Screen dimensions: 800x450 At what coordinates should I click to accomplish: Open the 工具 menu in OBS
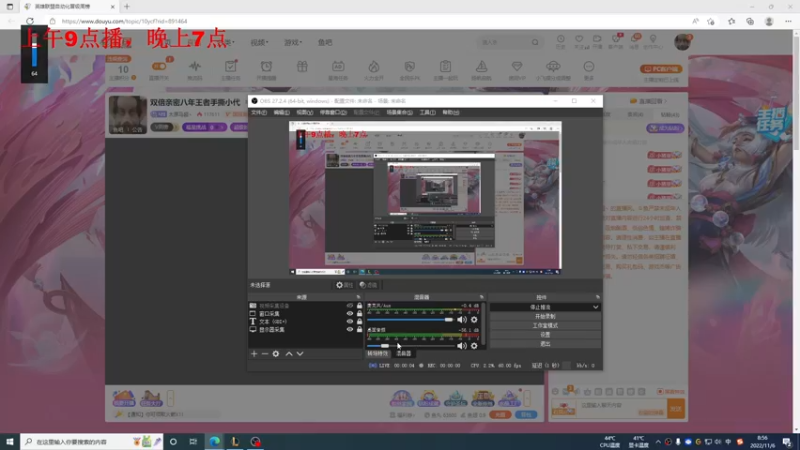click(427, 112)
